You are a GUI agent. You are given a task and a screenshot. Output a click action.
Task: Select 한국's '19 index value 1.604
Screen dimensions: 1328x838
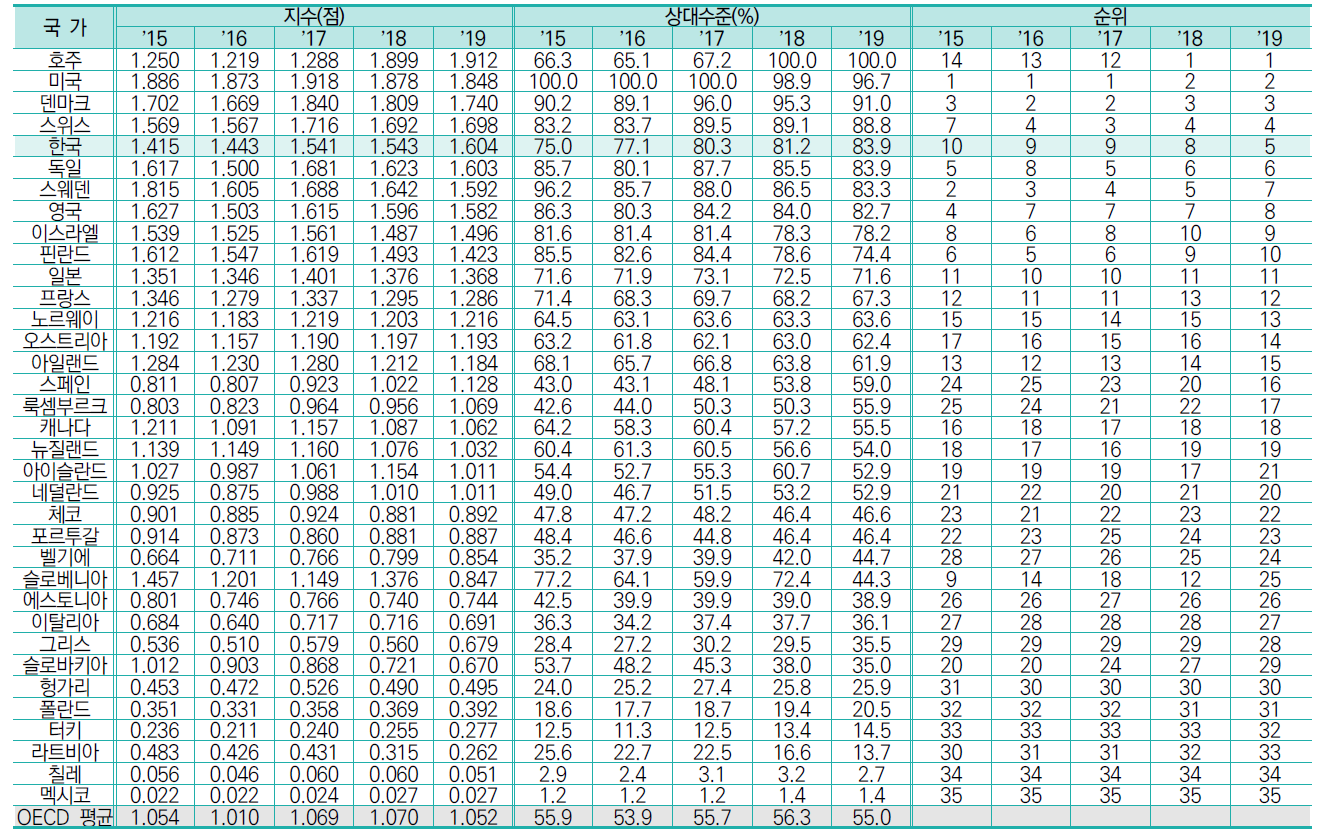tap(474, 145)
